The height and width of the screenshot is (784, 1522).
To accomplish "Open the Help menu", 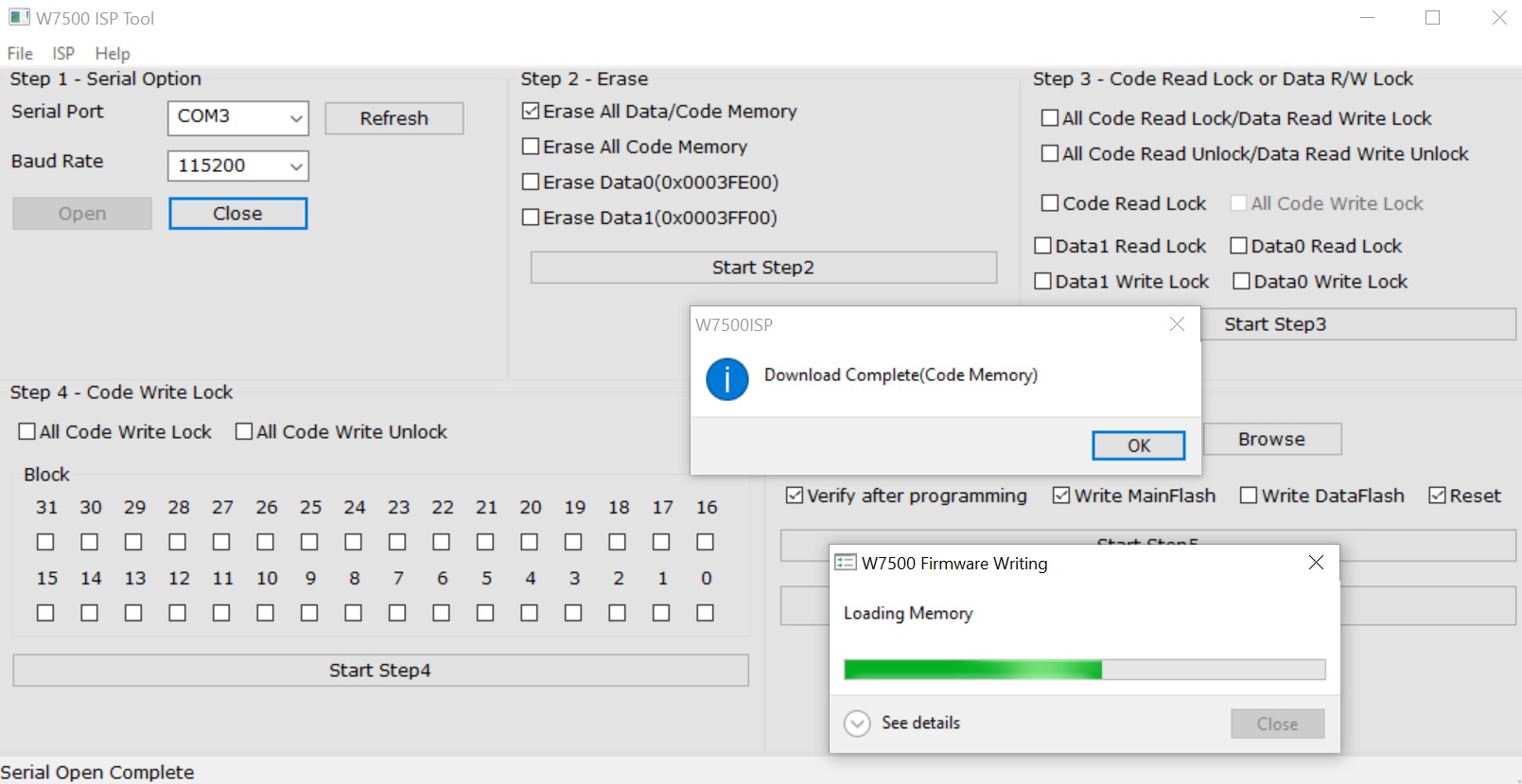I will (x=113, y=54).
